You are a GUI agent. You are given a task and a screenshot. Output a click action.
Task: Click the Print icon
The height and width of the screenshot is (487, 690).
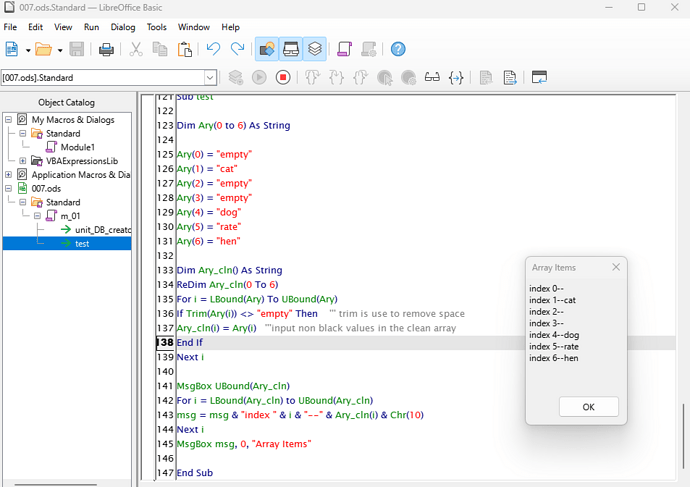click(106, 49)
